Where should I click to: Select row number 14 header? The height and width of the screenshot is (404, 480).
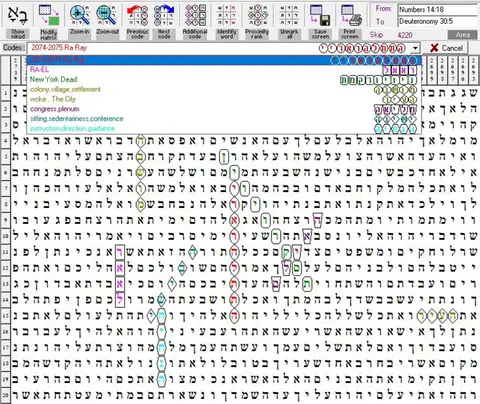pos(6,299)
